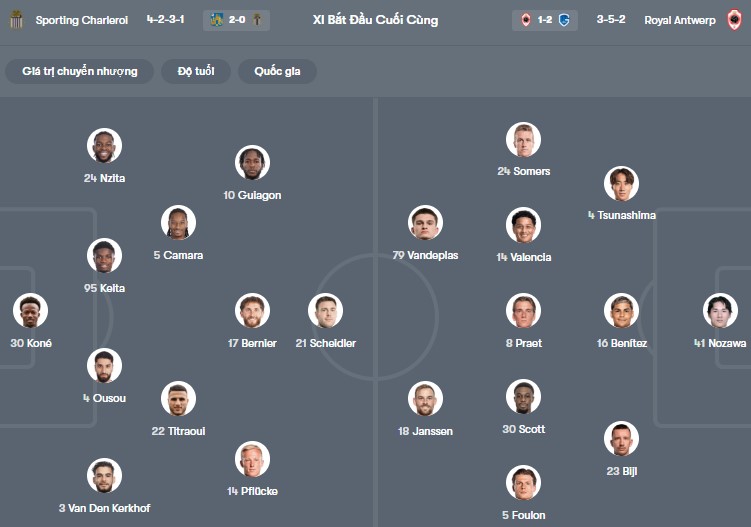
Task: Click Vandeplas's number 79 avatar
Action: (425, 223)
